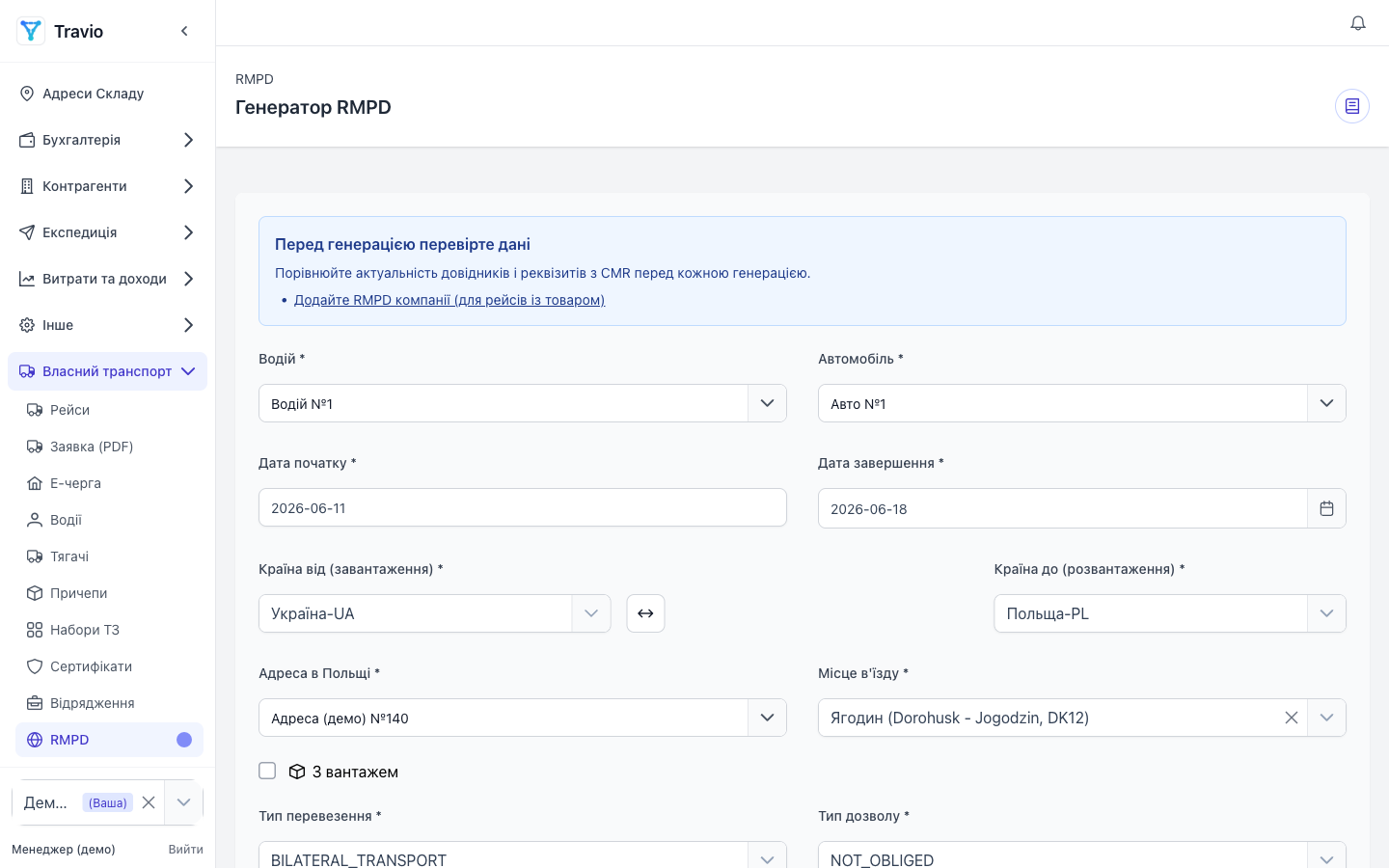The image size is (1389, 868).
Task: Expand the Експедиція section
Action: (108, 232)
